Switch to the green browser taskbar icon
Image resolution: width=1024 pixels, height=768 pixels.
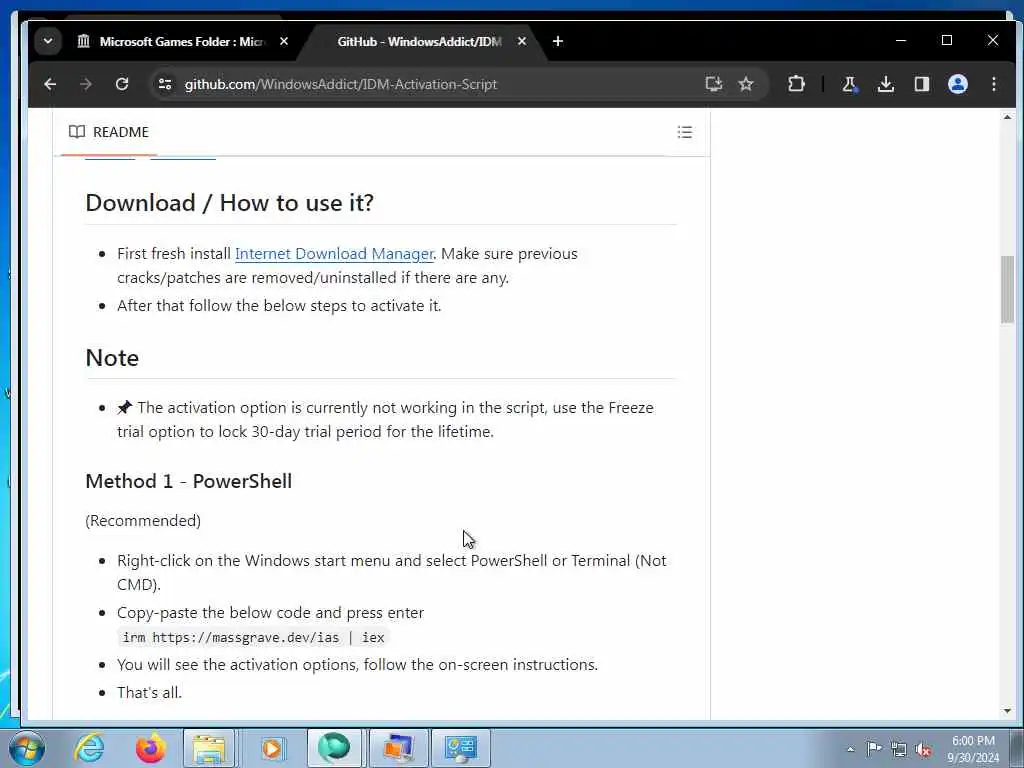coord(334,748)
